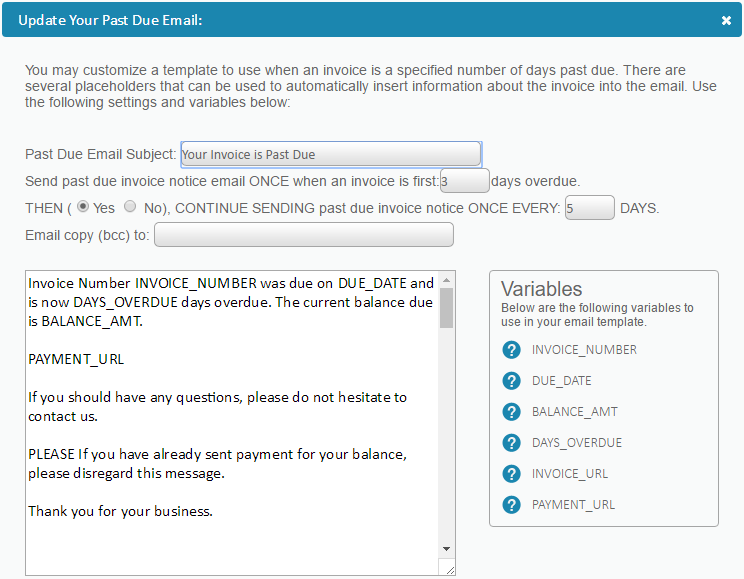Click the email body scrollbar thumb
Screen dimensions: 744x579
tap(447, 308)
